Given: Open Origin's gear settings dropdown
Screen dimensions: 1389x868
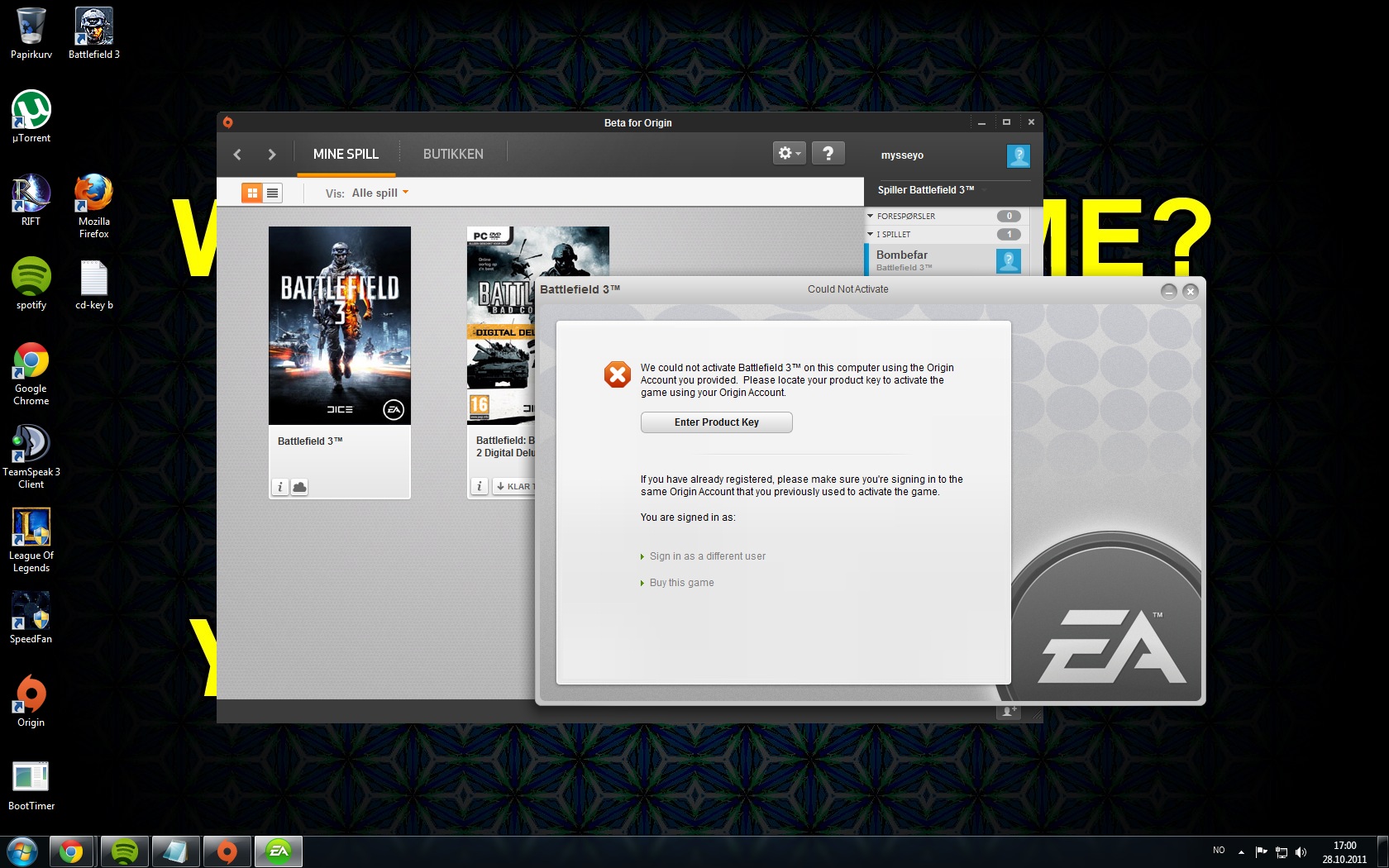Looking at the screenshot, I should (x=789, y=153).
